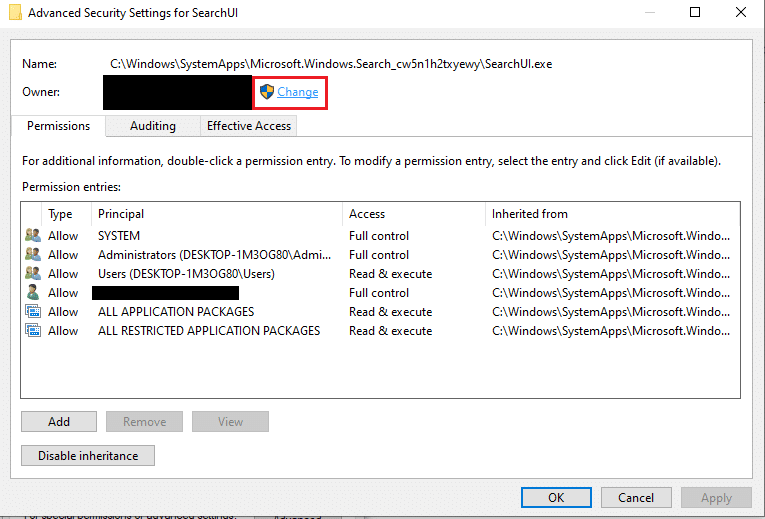Image resolution: width=765 pixels, height=519 pixels.
Task: Click the ALL RESTRICTED APPLICATION PACKAGES icon
Action: (33, 331)
